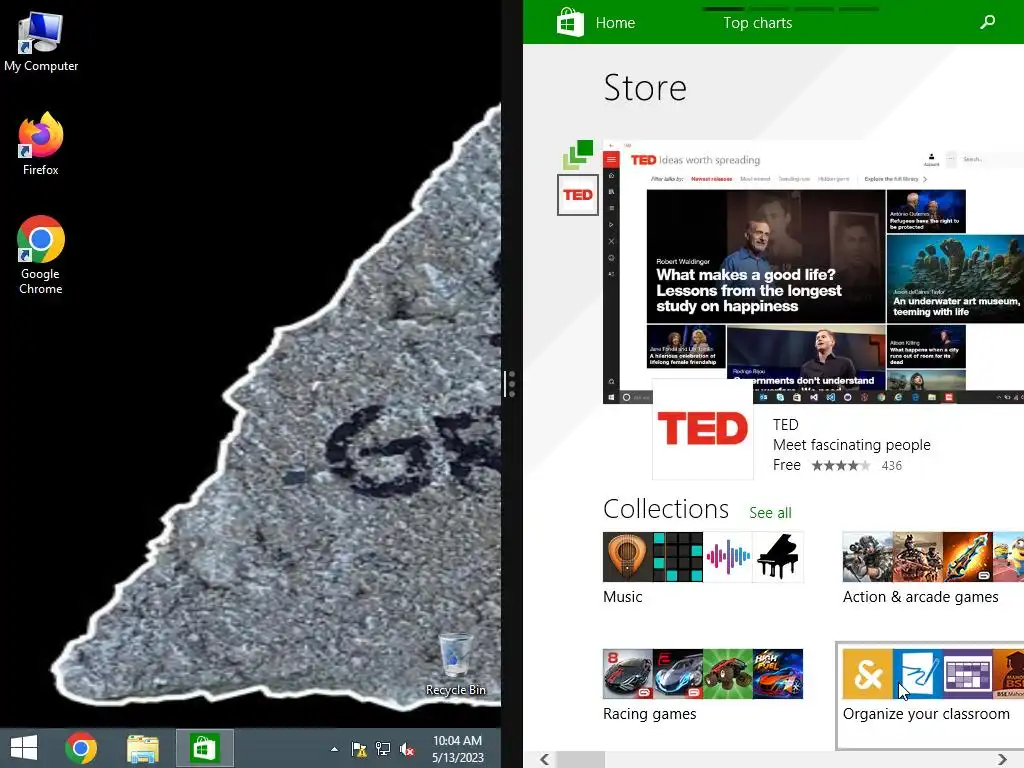Open the armored warrior game icon
This screenshot has height=768, width=1024.
(x=918, y=557)
